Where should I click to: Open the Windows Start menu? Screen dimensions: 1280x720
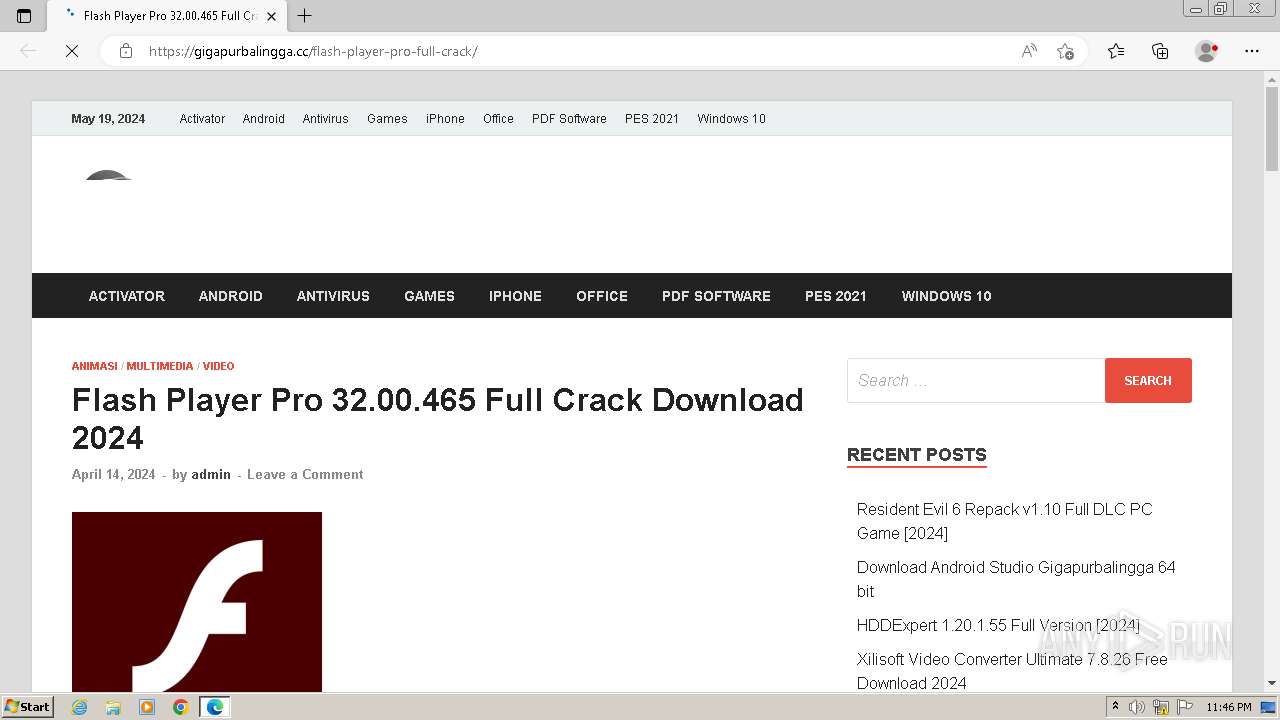27,707
